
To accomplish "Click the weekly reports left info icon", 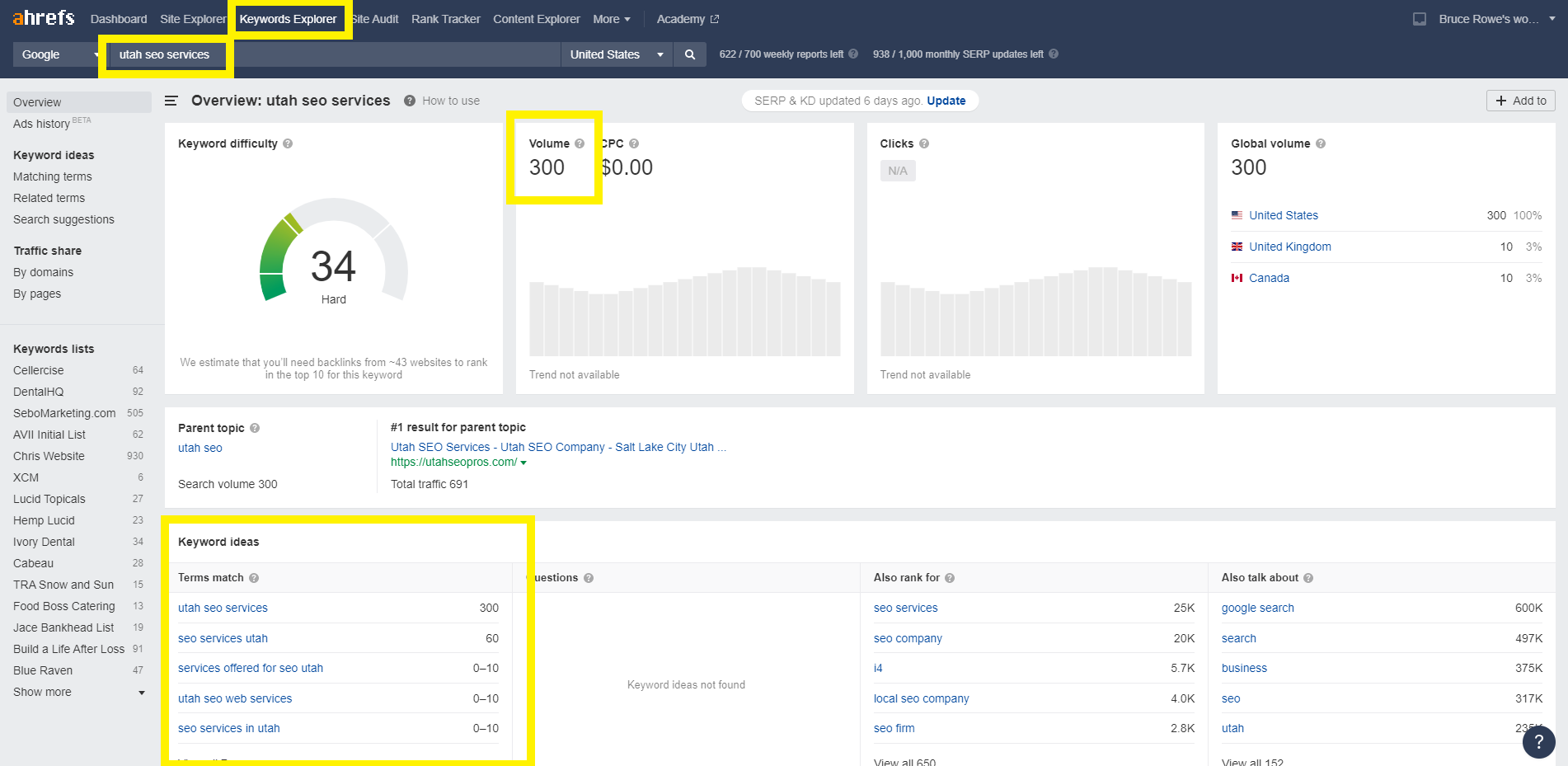I will pos(853,54).
